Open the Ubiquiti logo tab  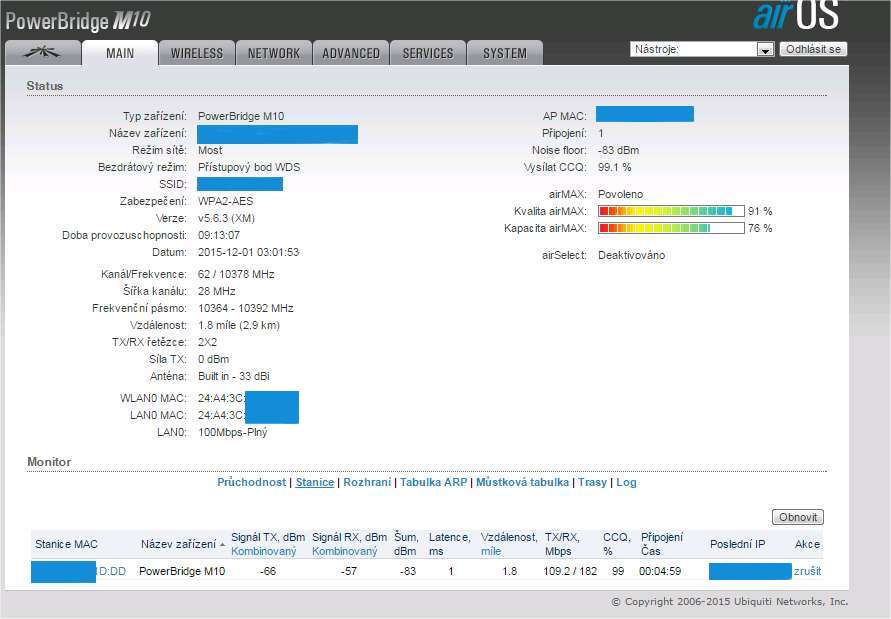point(43,53)
